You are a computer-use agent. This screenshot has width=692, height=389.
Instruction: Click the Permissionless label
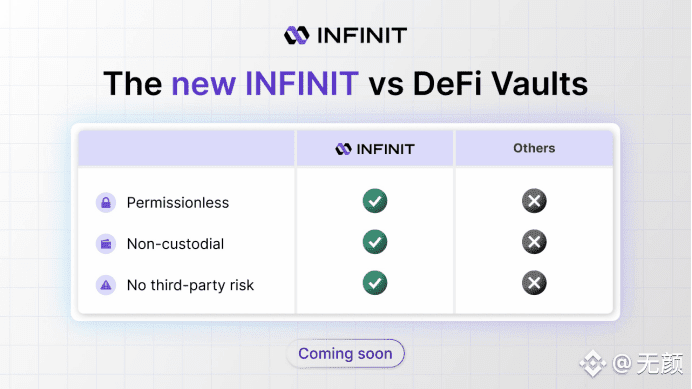(x=178, y=203)
